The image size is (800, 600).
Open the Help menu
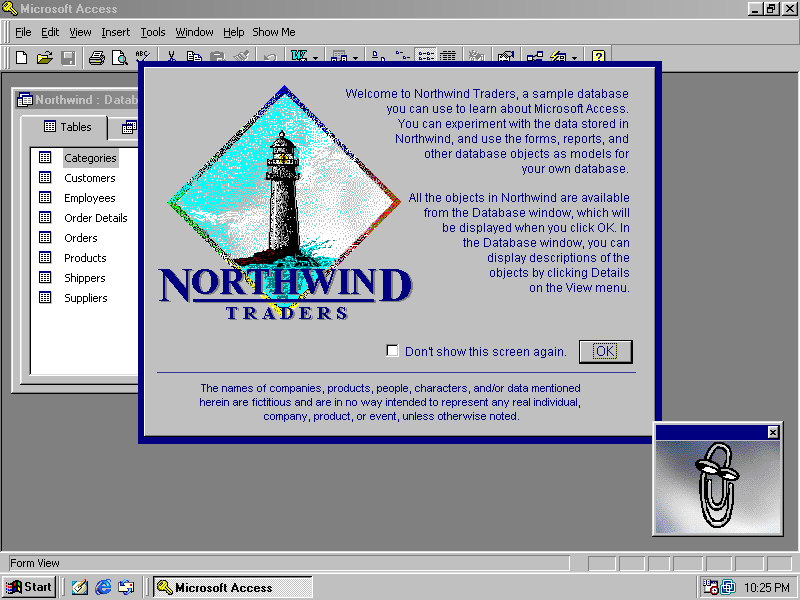coord(234,32)
